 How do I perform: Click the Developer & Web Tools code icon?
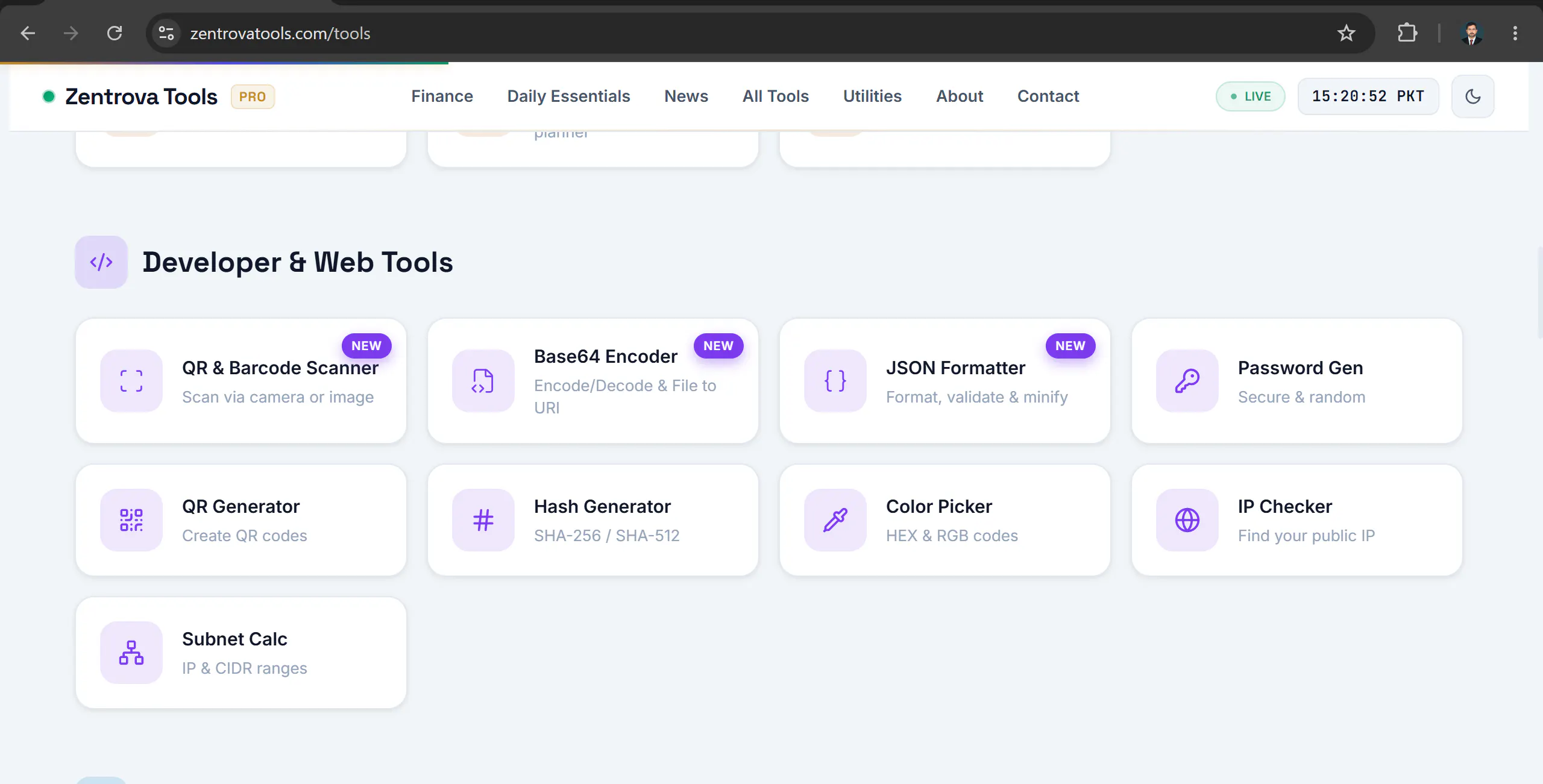101,262
